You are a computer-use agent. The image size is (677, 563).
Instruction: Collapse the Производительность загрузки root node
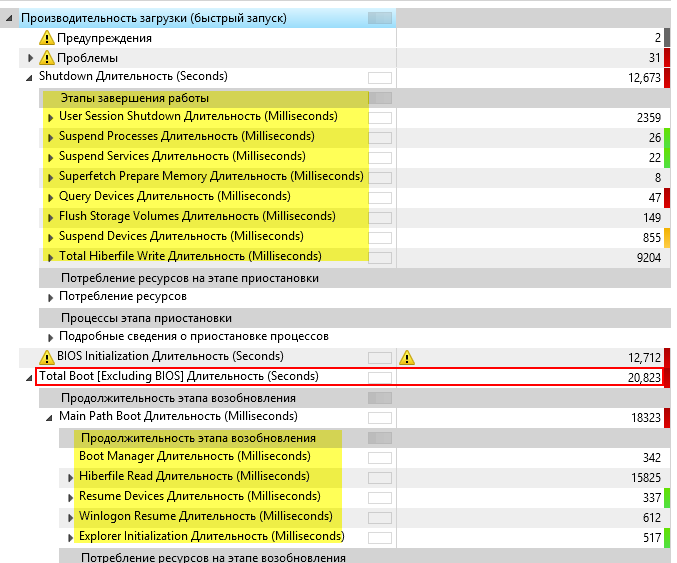(x=9, y=18)
